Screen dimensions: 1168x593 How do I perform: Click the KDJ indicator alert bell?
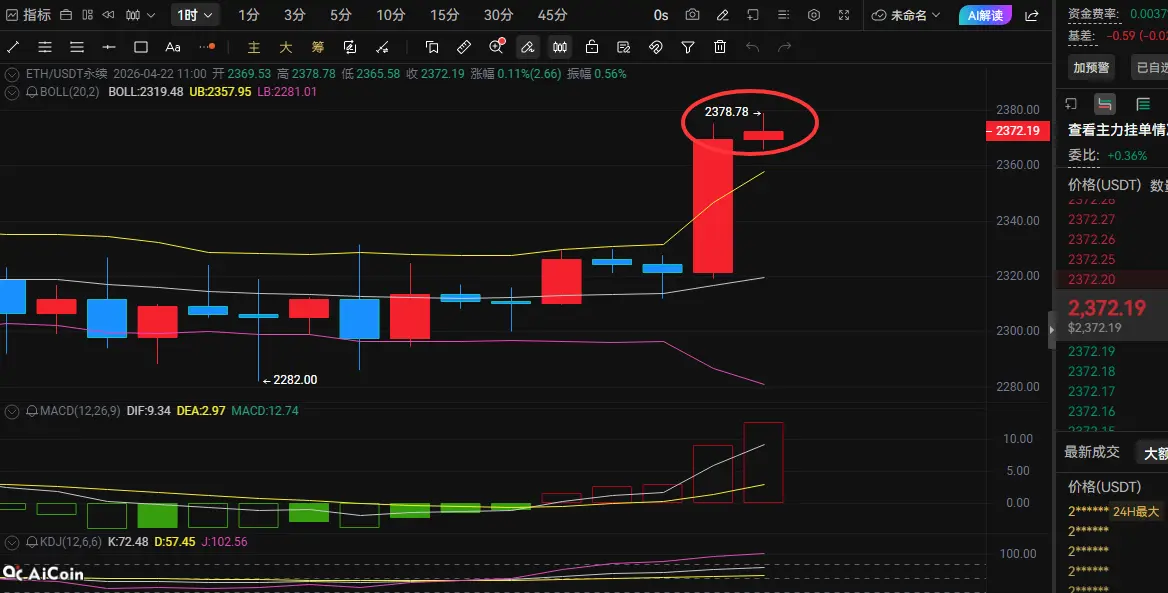point(32,542)
